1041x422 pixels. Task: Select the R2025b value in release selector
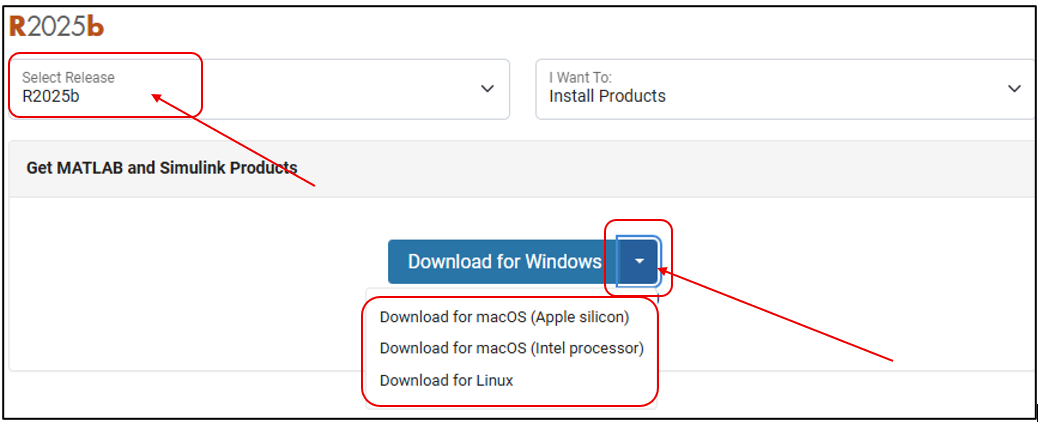click(51, 97)
